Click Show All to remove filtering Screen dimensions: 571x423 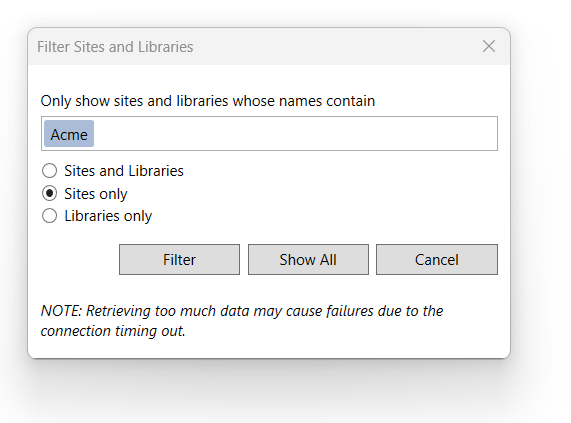click(x=308, y=260)
